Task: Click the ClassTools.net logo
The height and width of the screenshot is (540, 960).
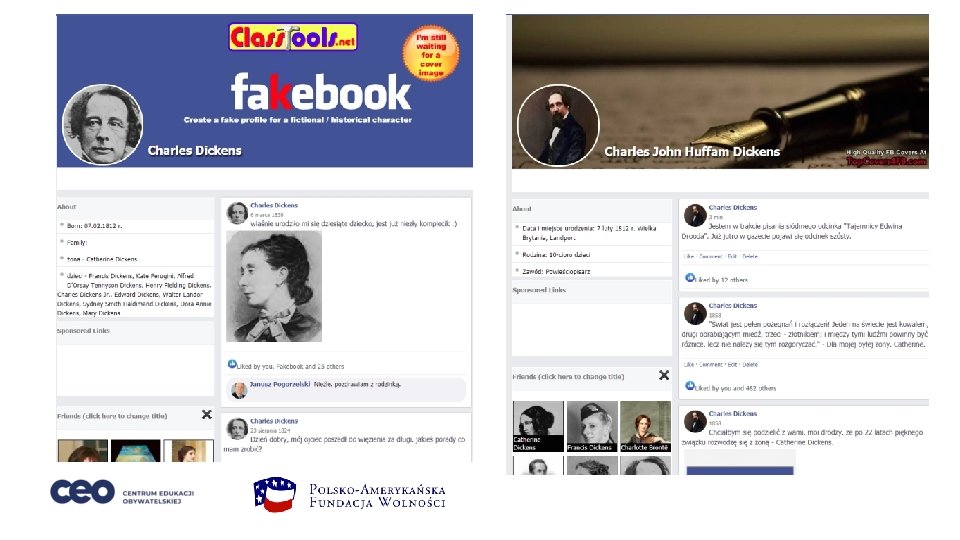Action: pos(293,37)
